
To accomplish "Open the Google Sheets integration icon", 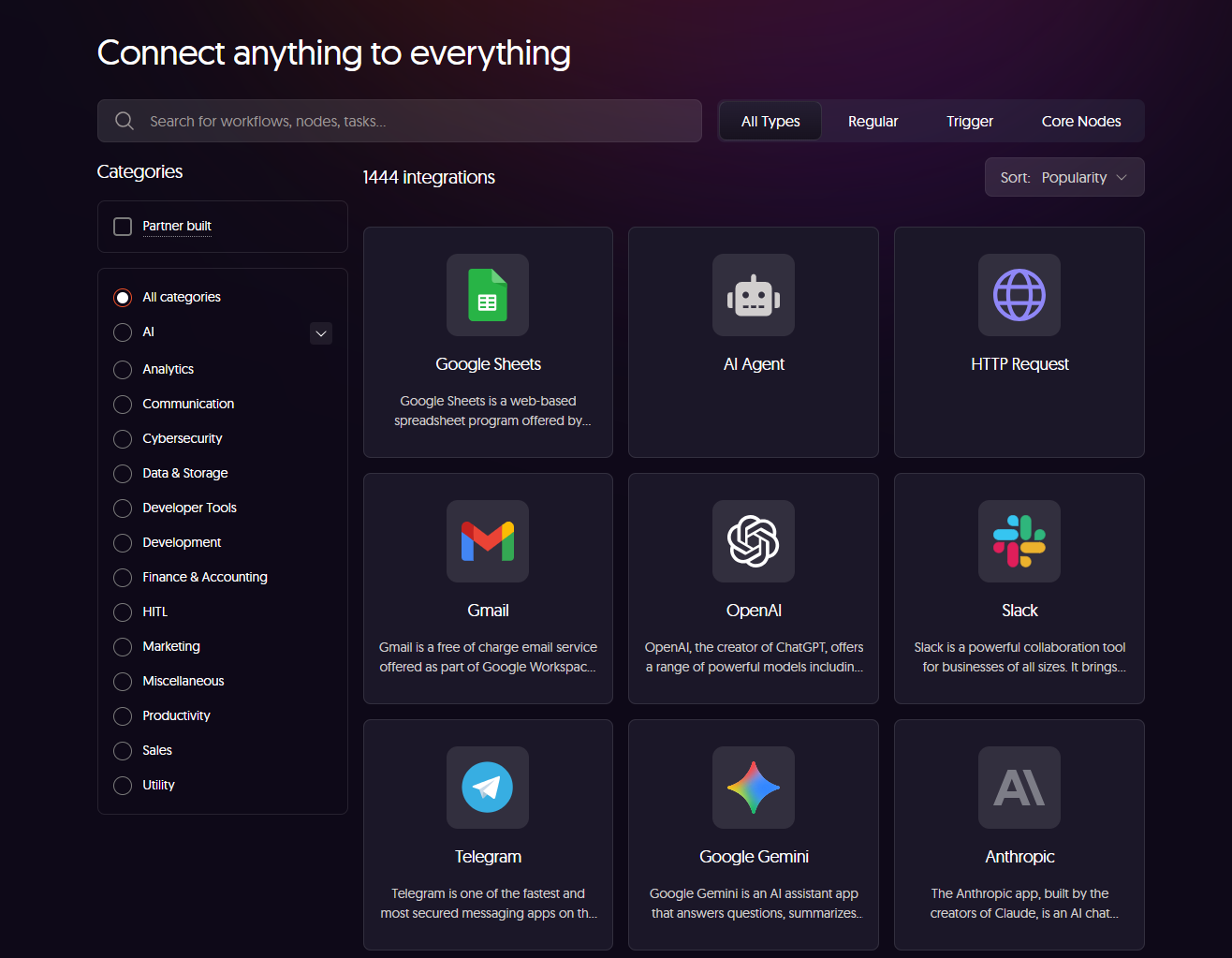I will (x=487, y=295).
